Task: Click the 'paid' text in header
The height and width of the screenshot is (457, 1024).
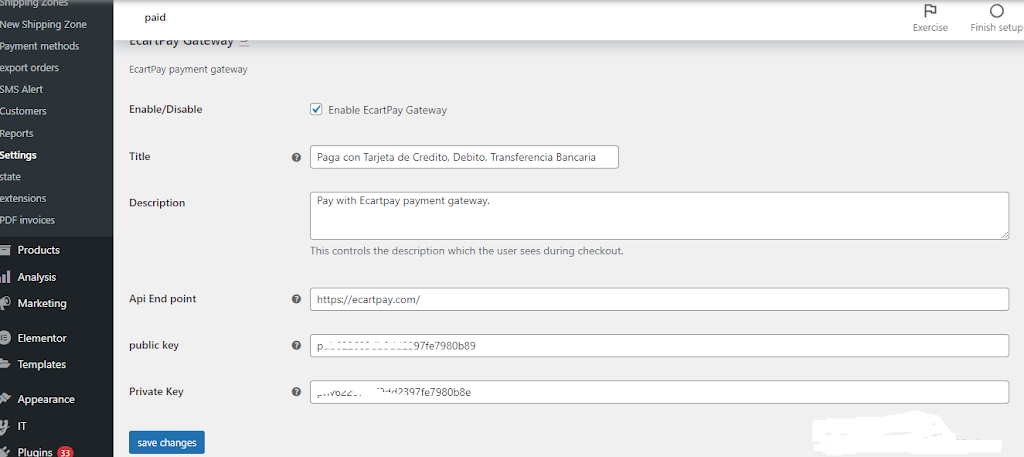Action: 155,18
